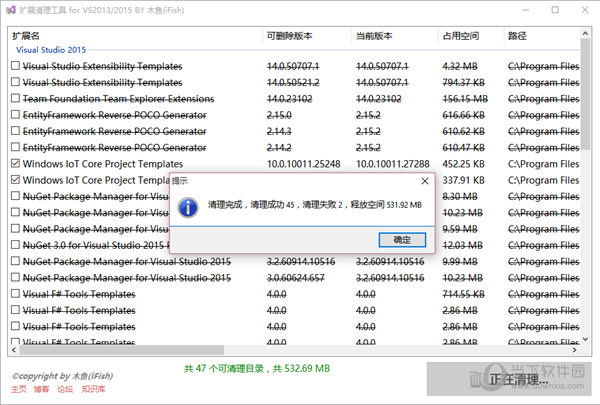Select the 2.15.0 deletable version cell
This screenshot has width=600, height=405.
click(x=279, y=115)
